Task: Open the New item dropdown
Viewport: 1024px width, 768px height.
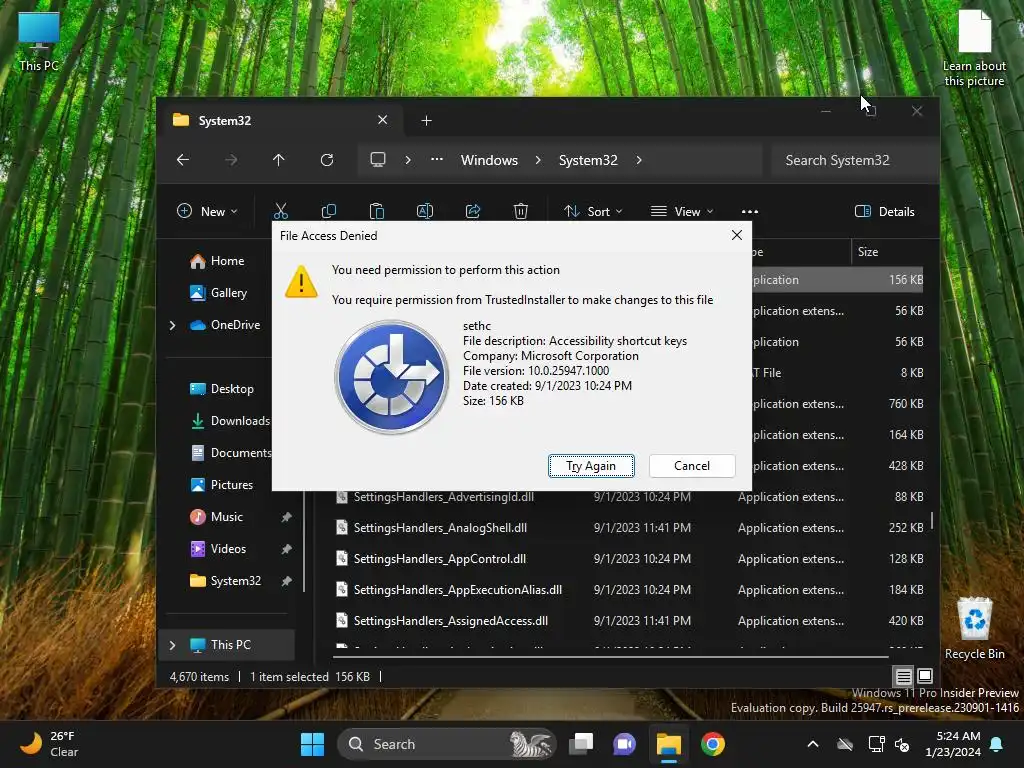Action: (x=207, y=212)
